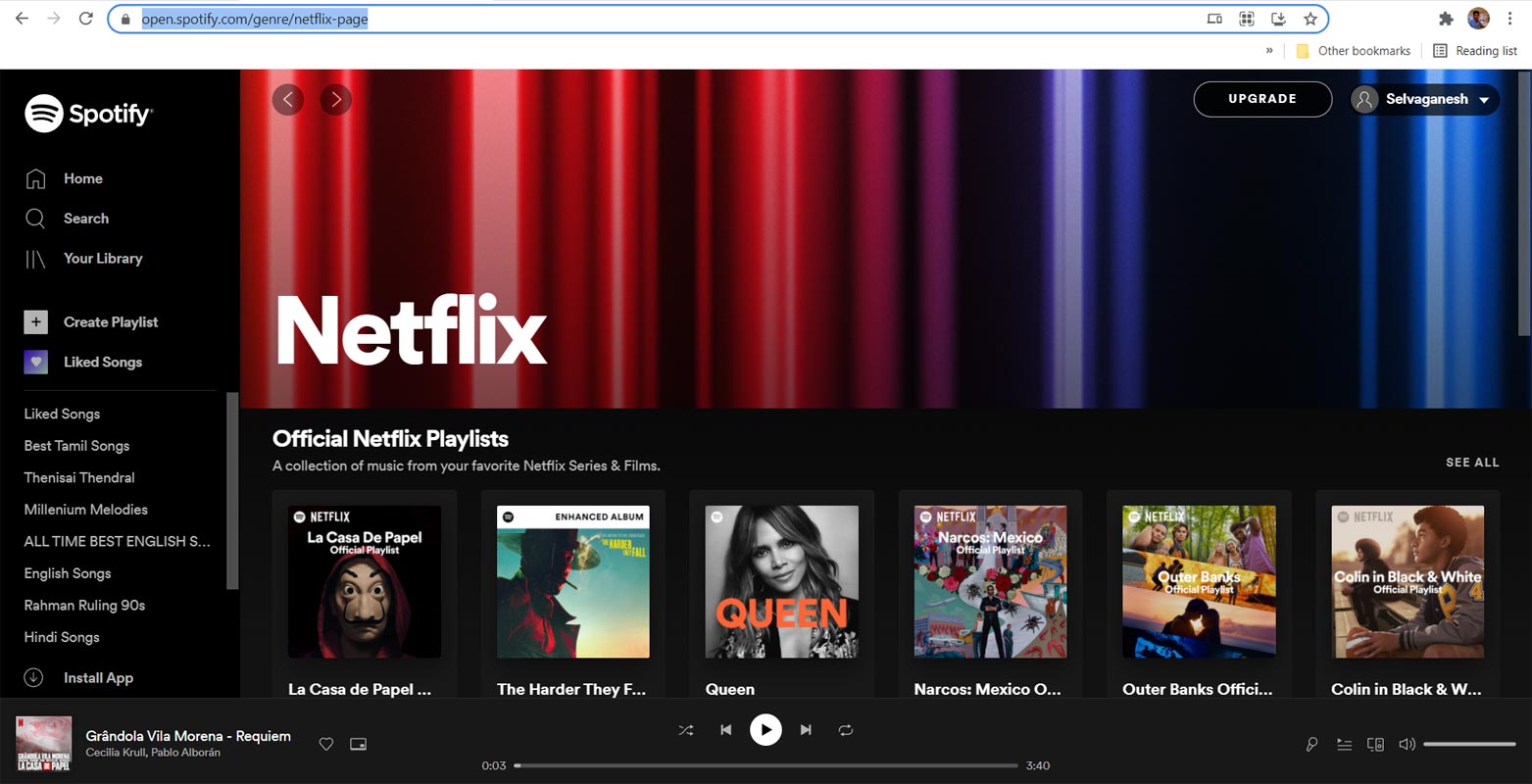
Task: Click SEE ALL for Official Netflix Playlists
Action: pyautogui.click(x=1472, y=463)
